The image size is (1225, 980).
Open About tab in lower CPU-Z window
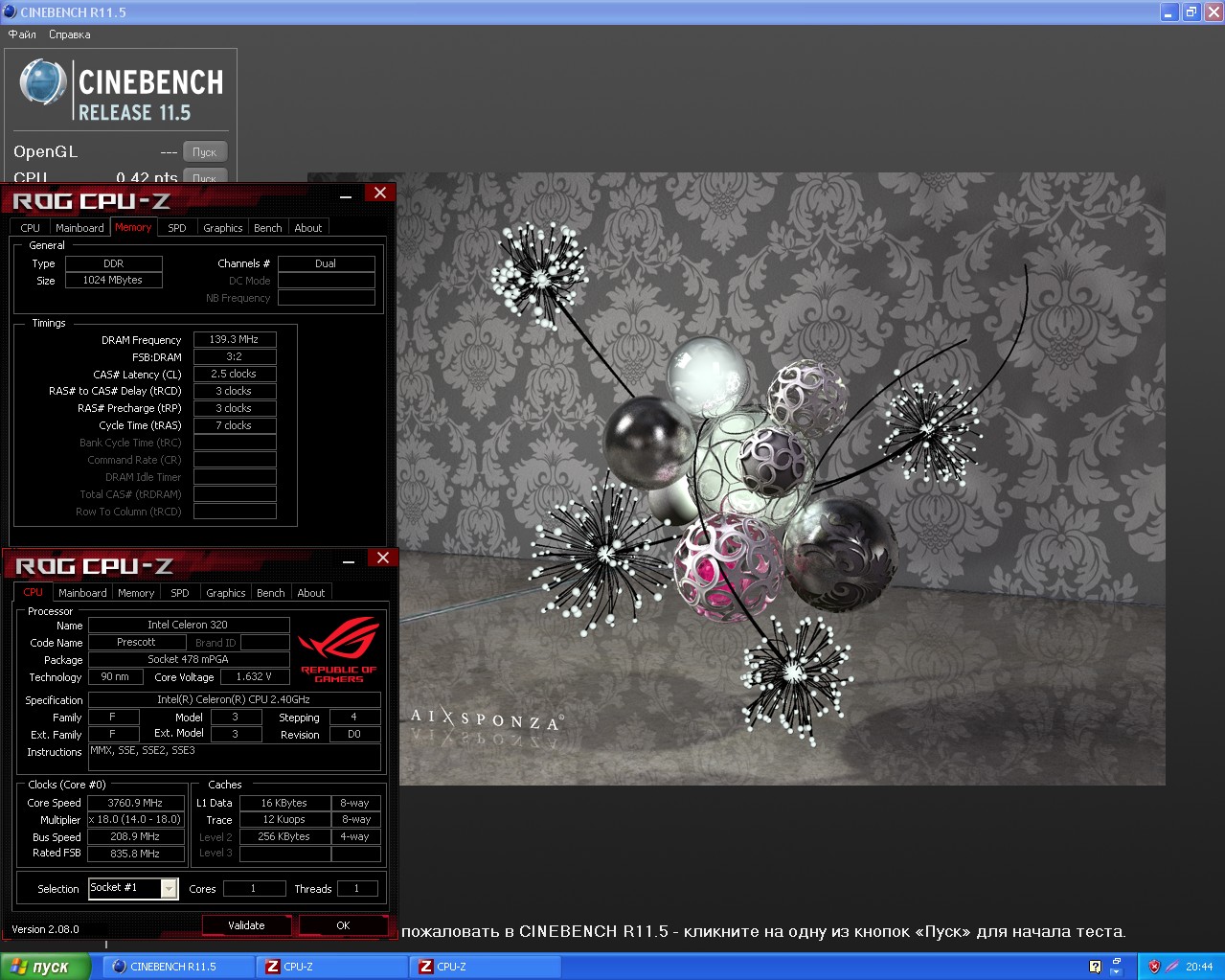311,593
